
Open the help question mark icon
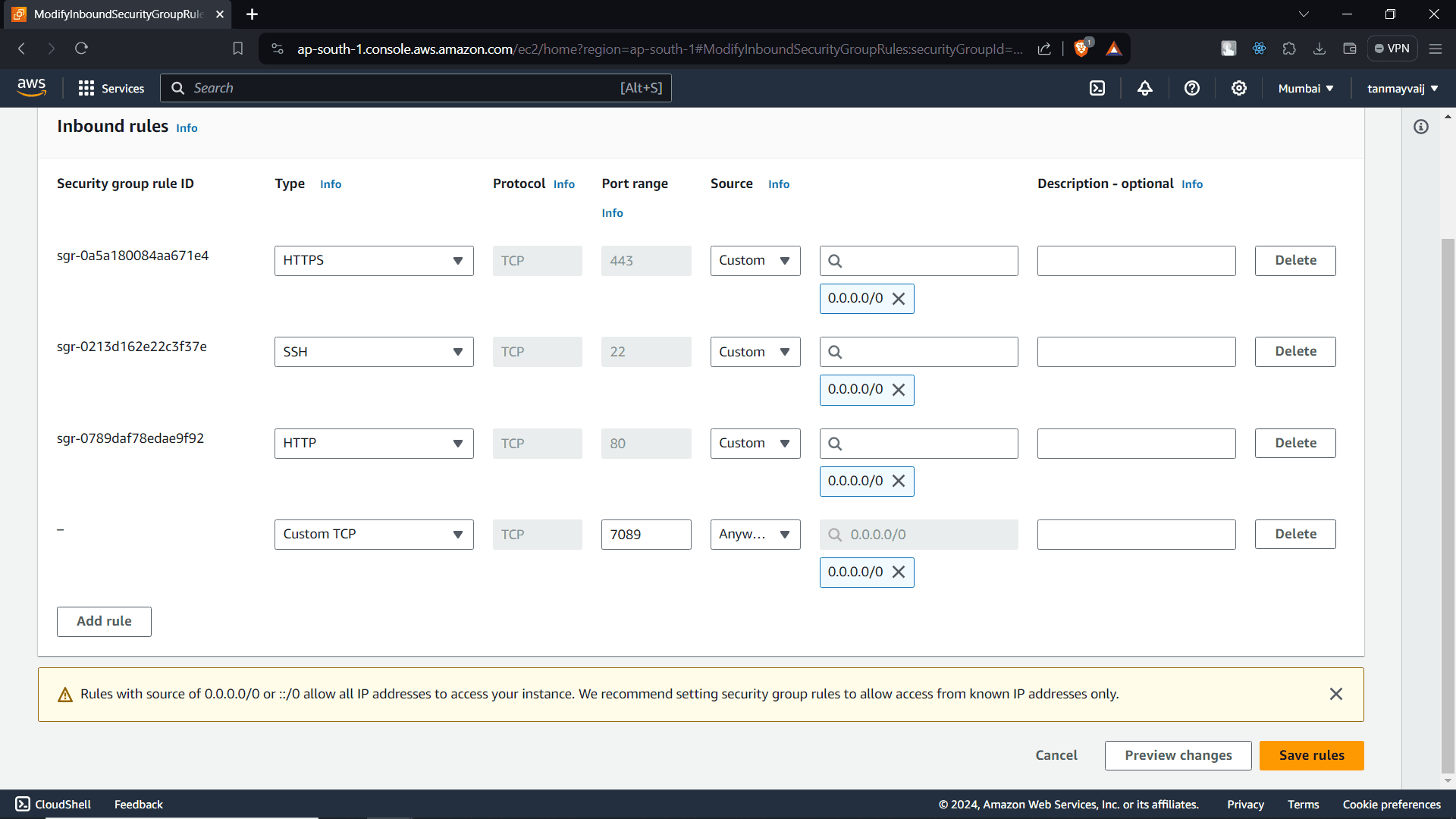click(x=1192, y=89)
